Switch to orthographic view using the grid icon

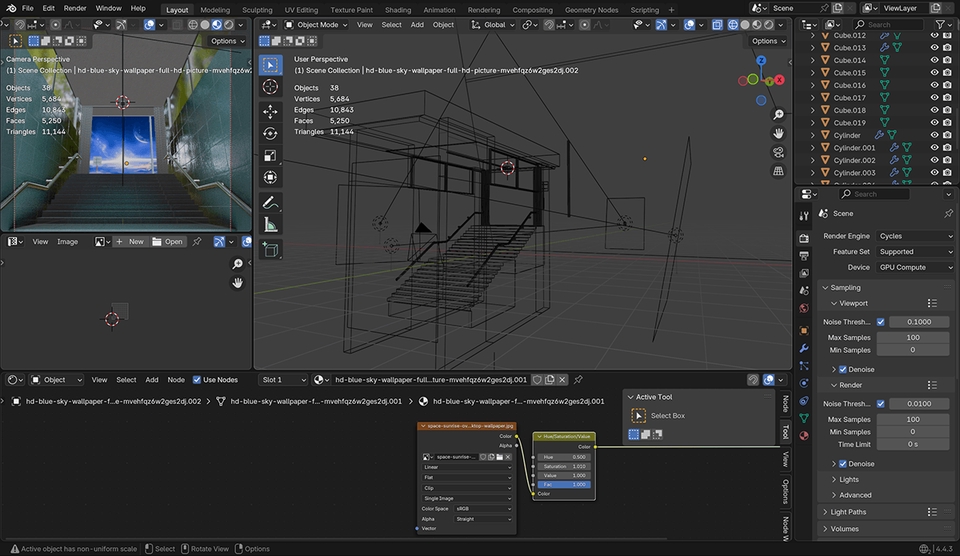[x=778, y=171]
